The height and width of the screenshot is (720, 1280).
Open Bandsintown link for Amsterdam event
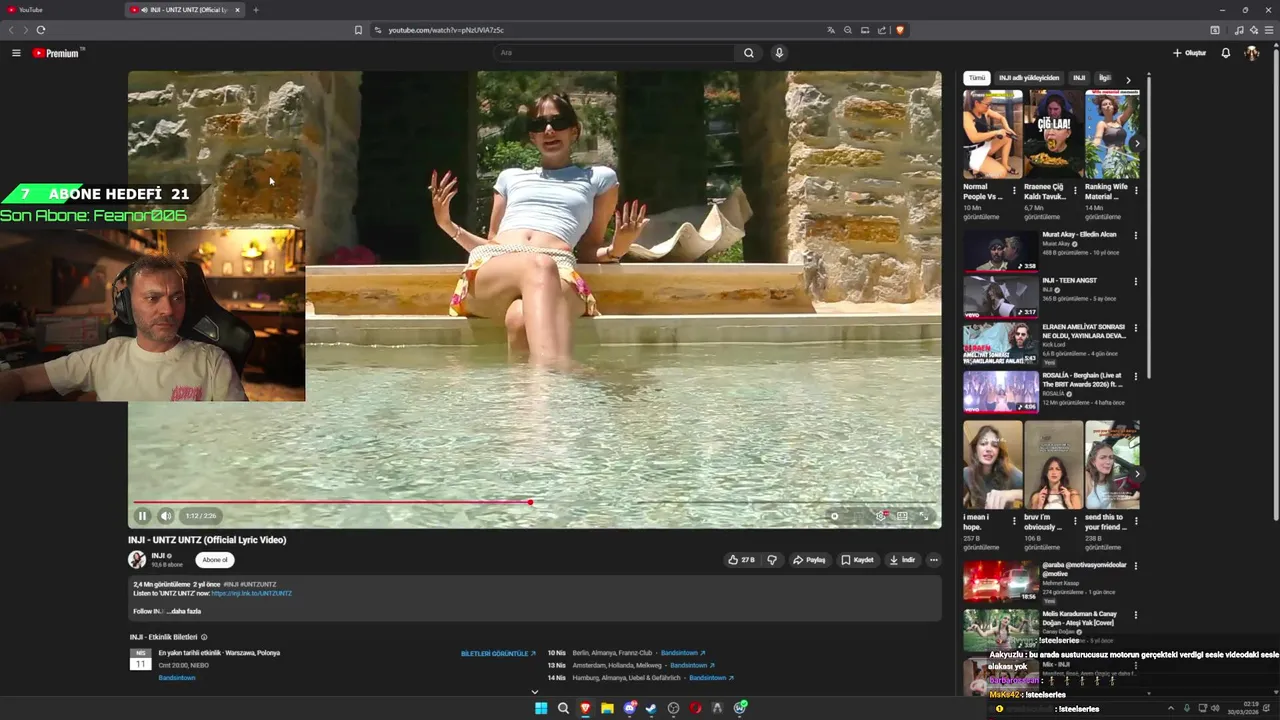coord(692,665)
